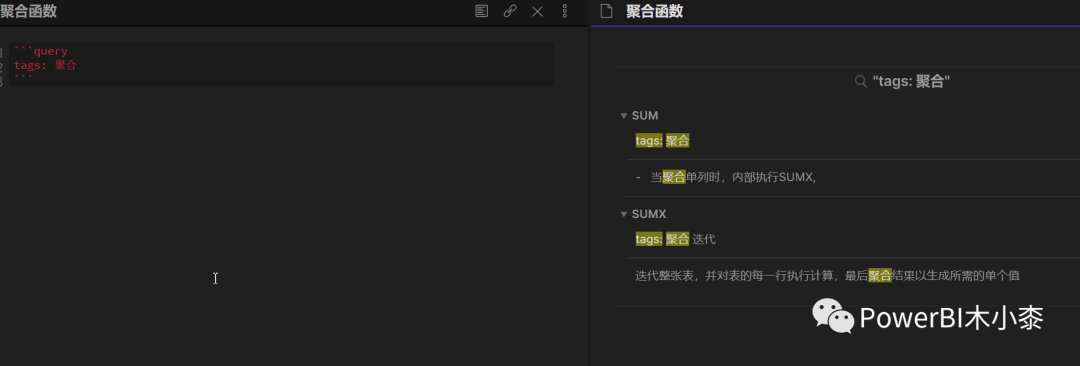Collapse the SUM result group
Viewport: 1080px width, 366px height.
pos(623,116)
